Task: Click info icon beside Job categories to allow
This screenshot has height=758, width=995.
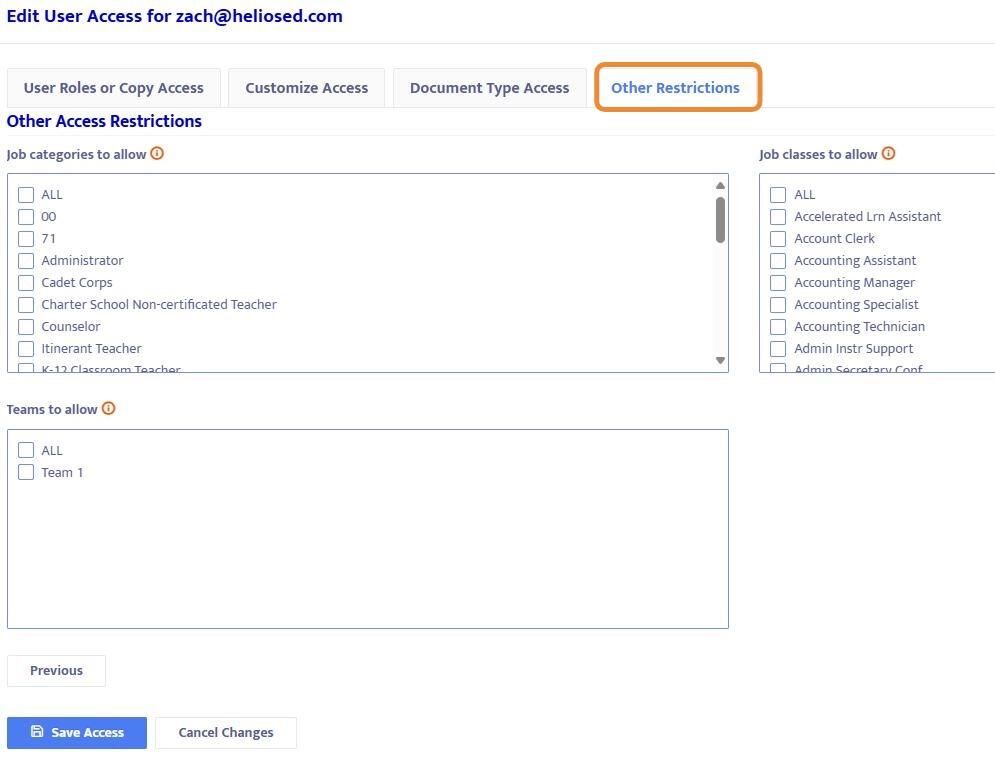Action: (x=157, y=154)
